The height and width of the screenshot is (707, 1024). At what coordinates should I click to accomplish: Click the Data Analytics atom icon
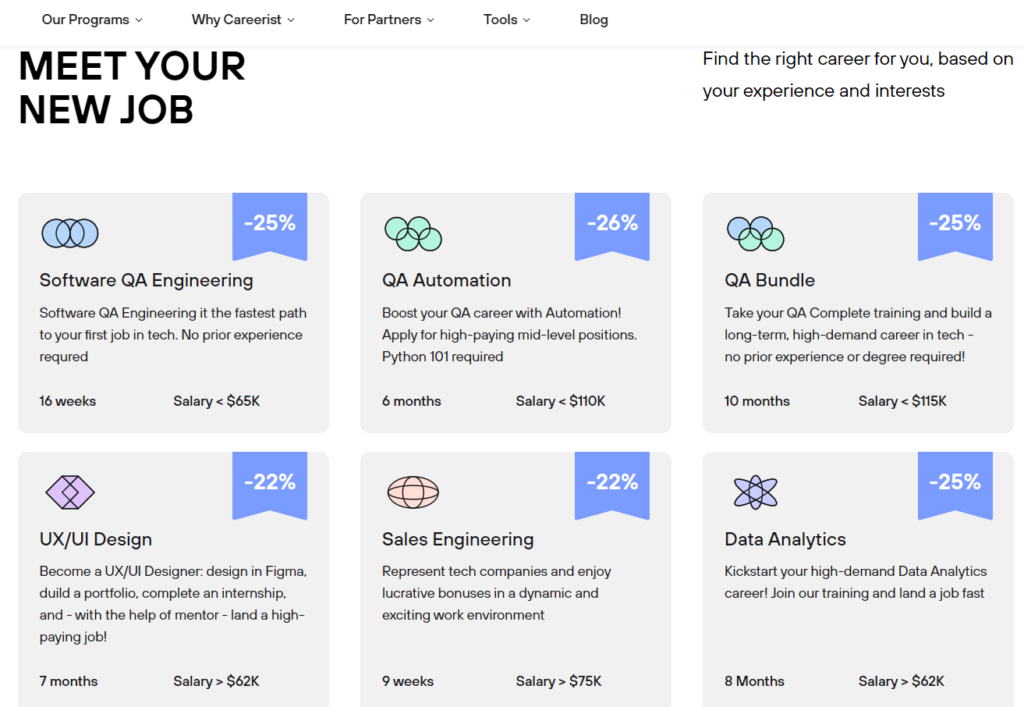[x=756, y=492]
